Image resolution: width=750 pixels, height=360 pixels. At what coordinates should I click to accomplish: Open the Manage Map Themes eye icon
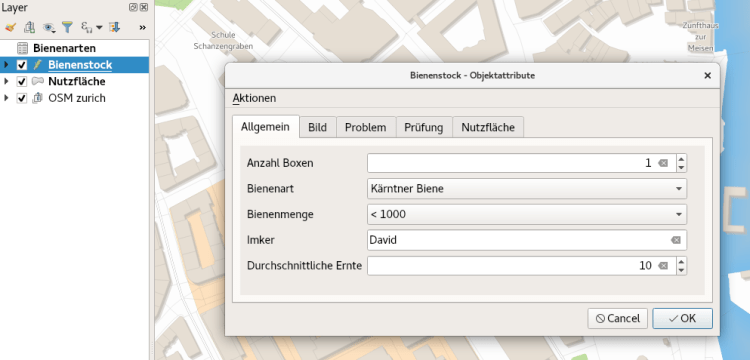[x=48, y=27]
